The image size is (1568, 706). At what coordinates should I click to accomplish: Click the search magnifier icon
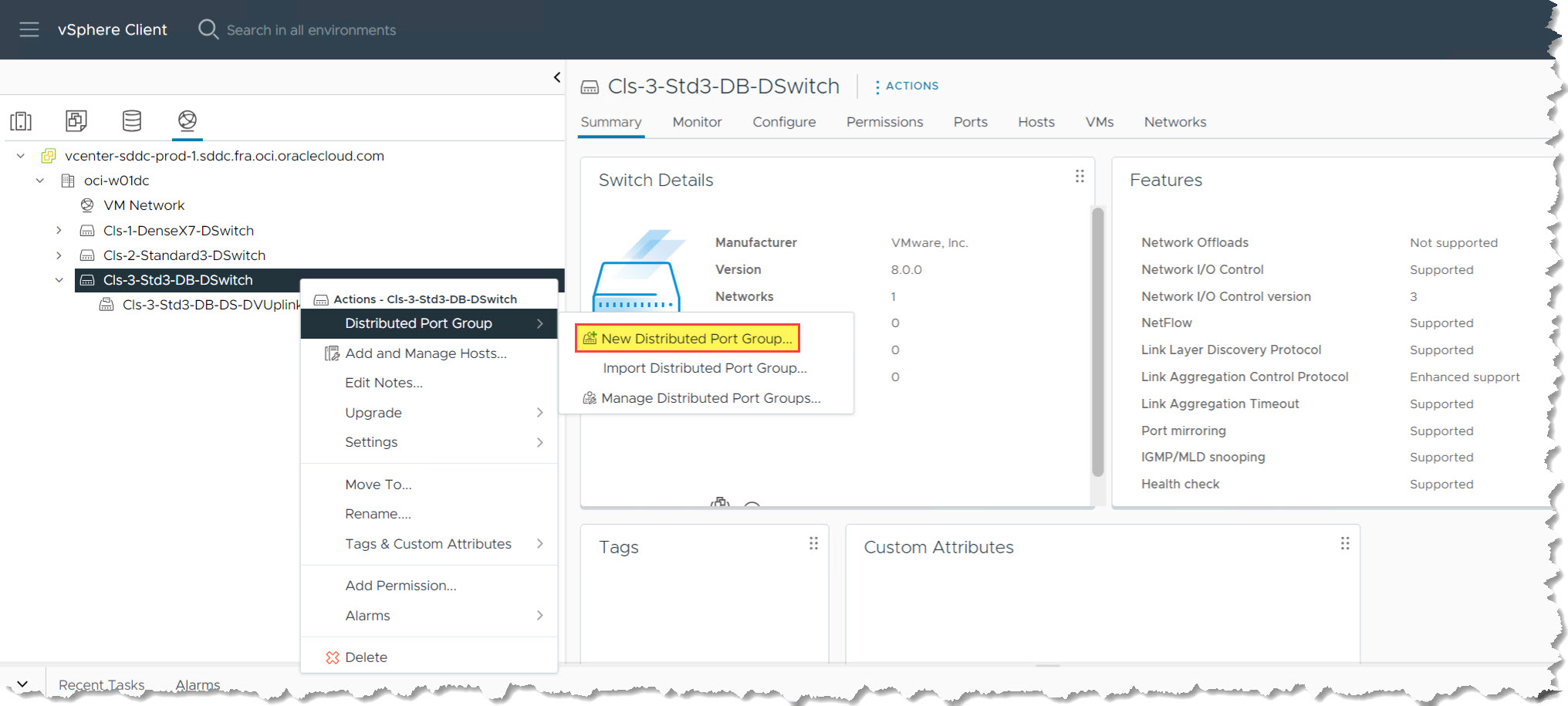(x=208, y=29)
